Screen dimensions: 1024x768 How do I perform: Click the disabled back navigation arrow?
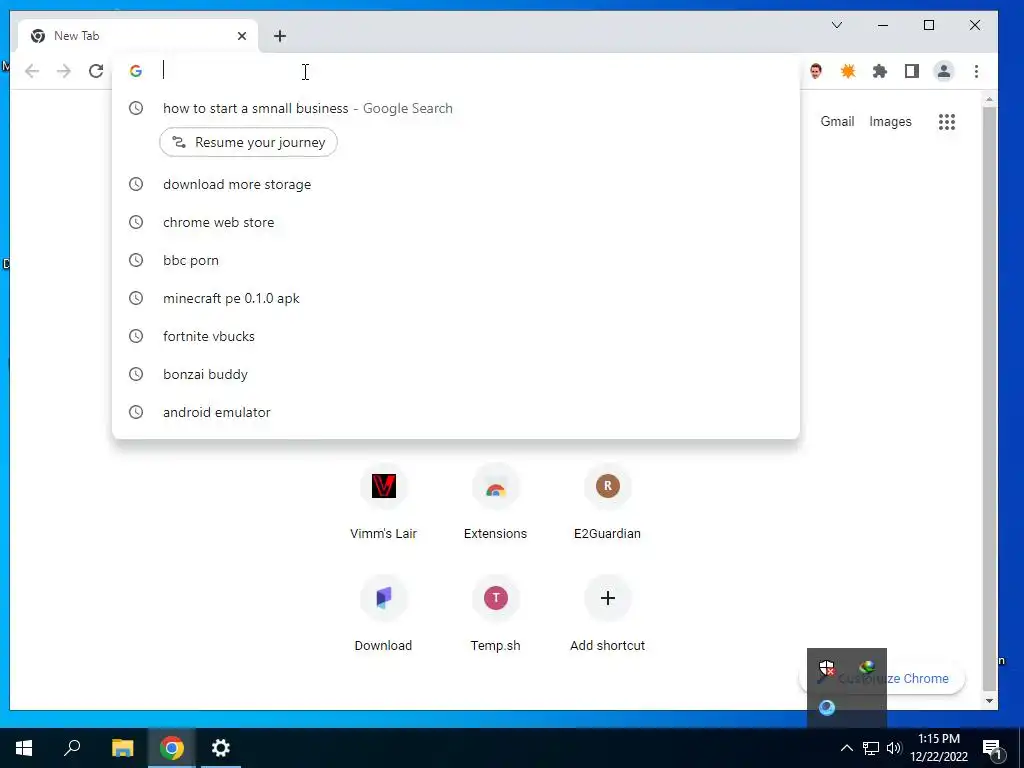(31, 71)
